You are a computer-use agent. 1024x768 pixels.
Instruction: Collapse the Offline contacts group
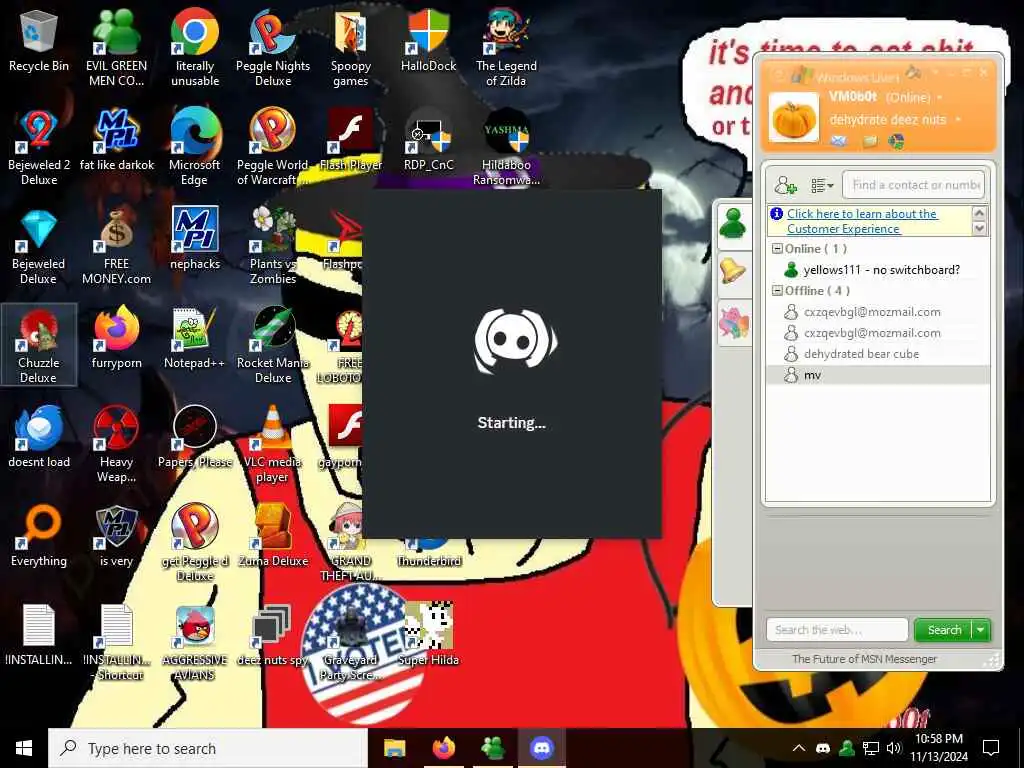[x=777, y=291]
